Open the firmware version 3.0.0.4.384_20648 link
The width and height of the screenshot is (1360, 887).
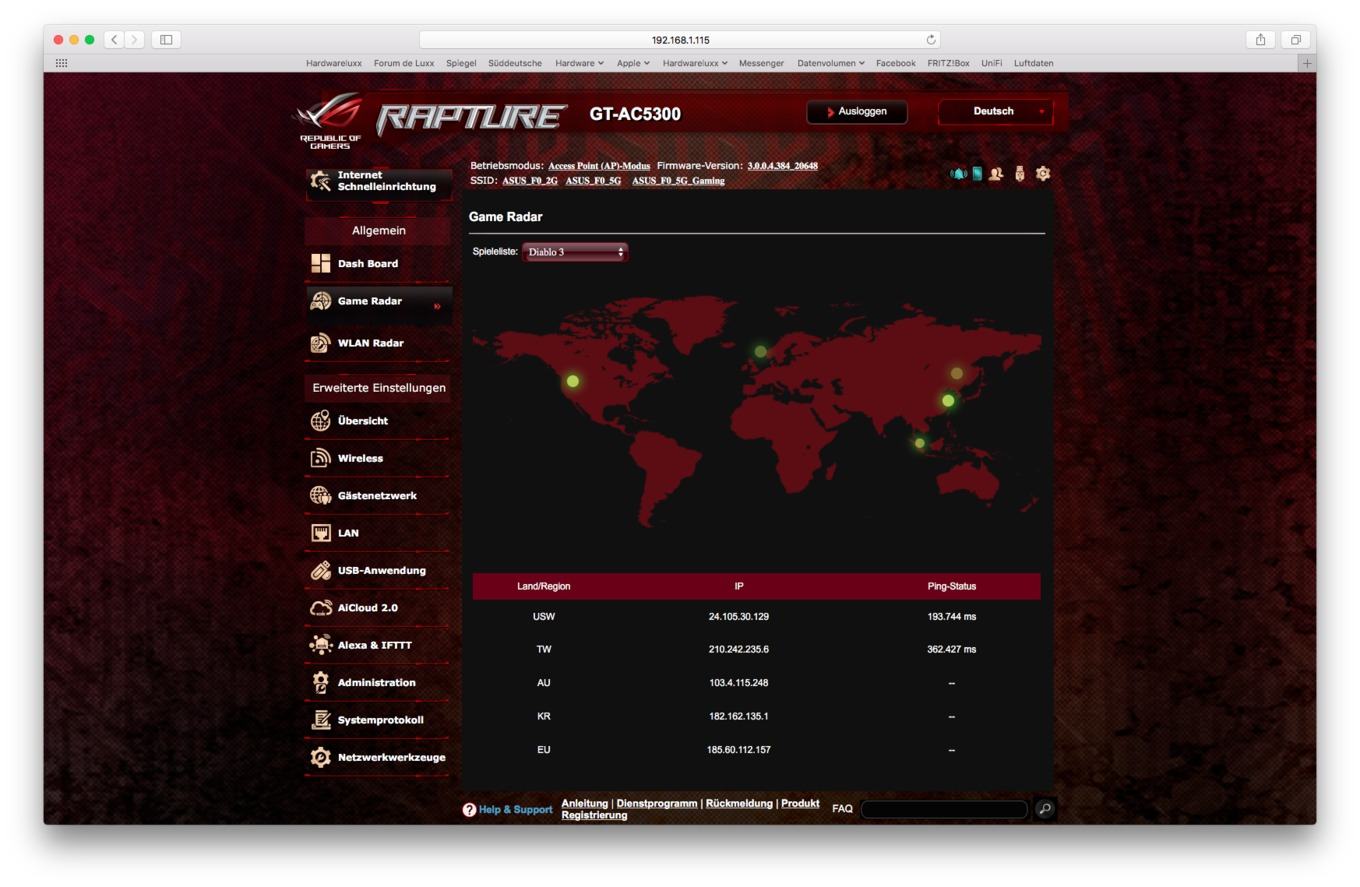(782, 166)
